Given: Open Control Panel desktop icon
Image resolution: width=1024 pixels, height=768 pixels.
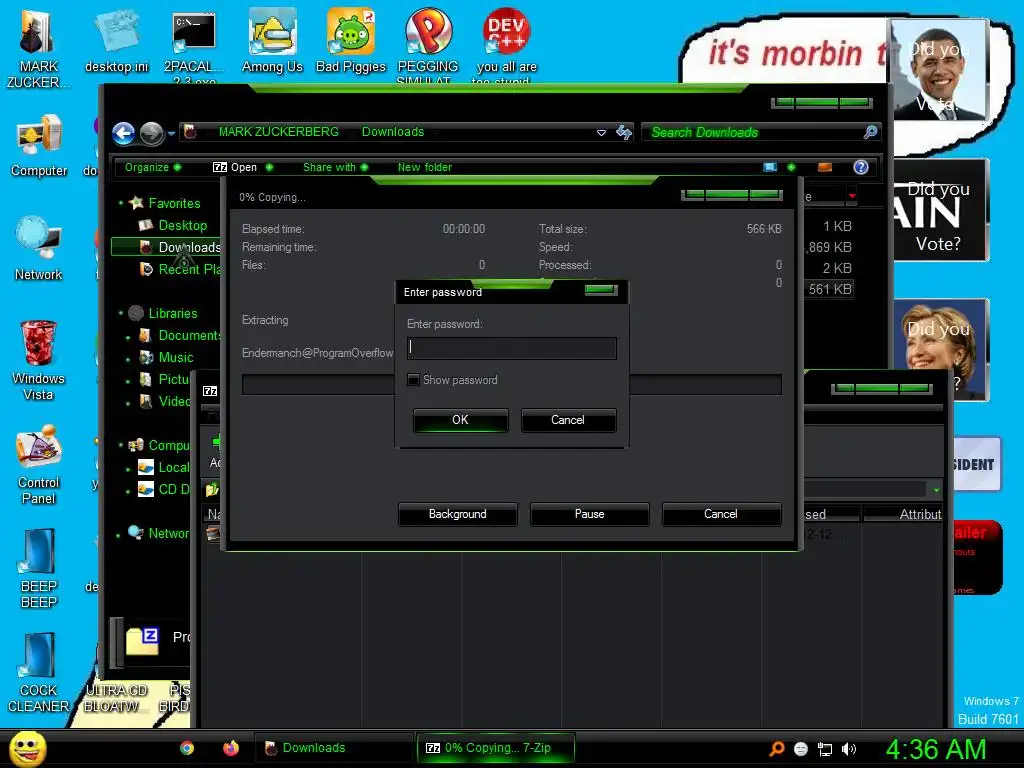Looking at the screenshot, I should (39, 465).
